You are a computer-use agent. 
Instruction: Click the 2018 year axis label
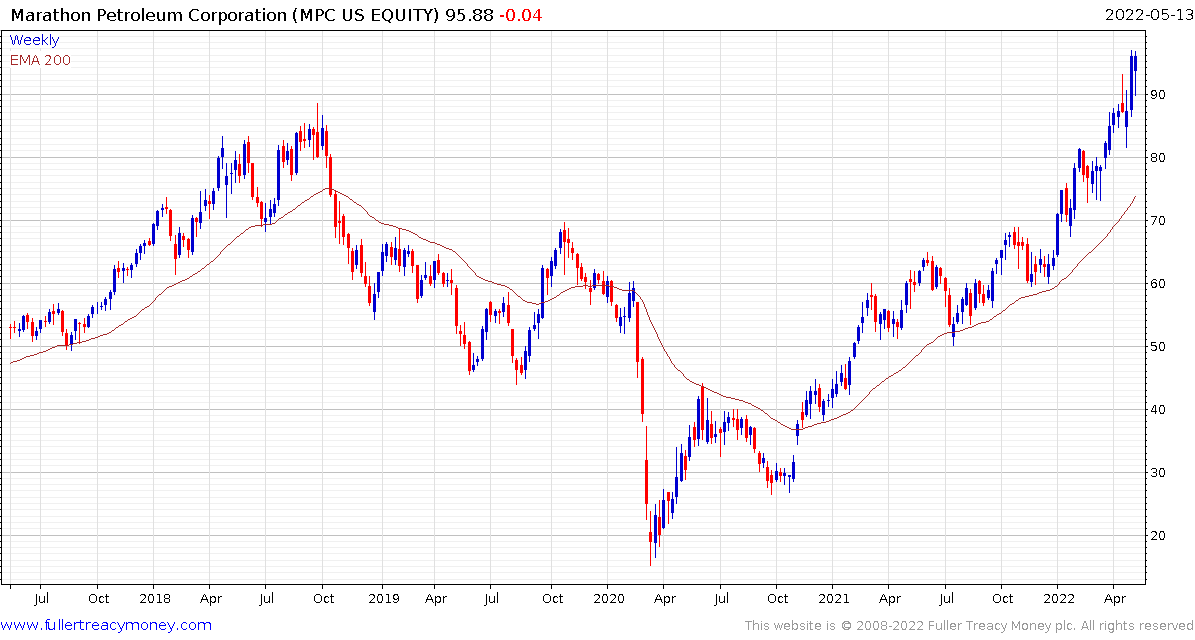coord(155,599)
